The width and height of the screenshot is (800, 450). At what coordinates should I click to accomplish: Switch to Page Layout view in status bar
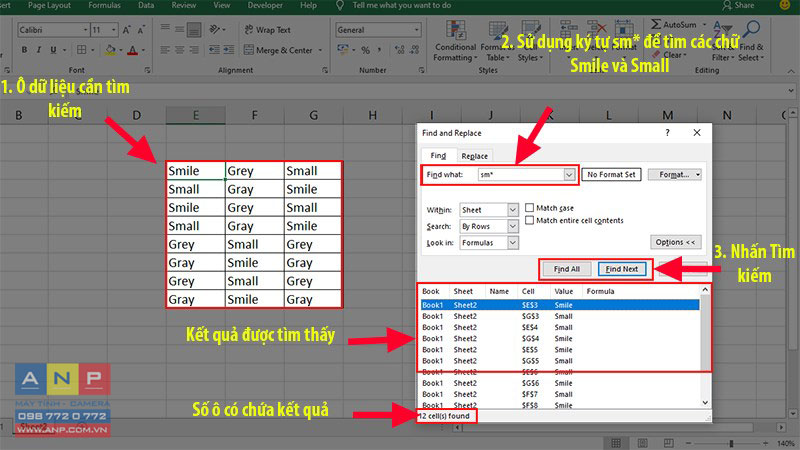[x=642, y=443]
